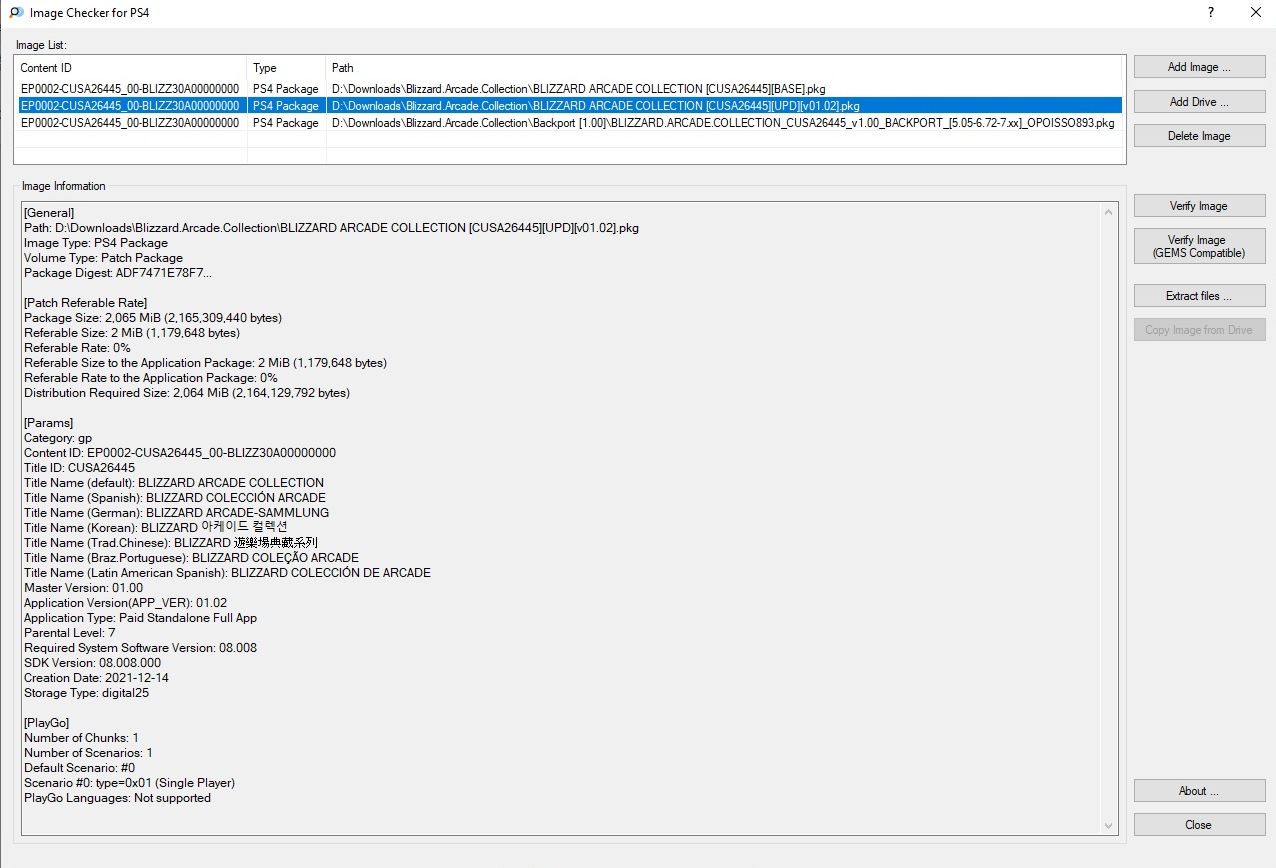Select the [UPD][v01.02].pkg row in list
1276x868 pixels.
(568, 105)
